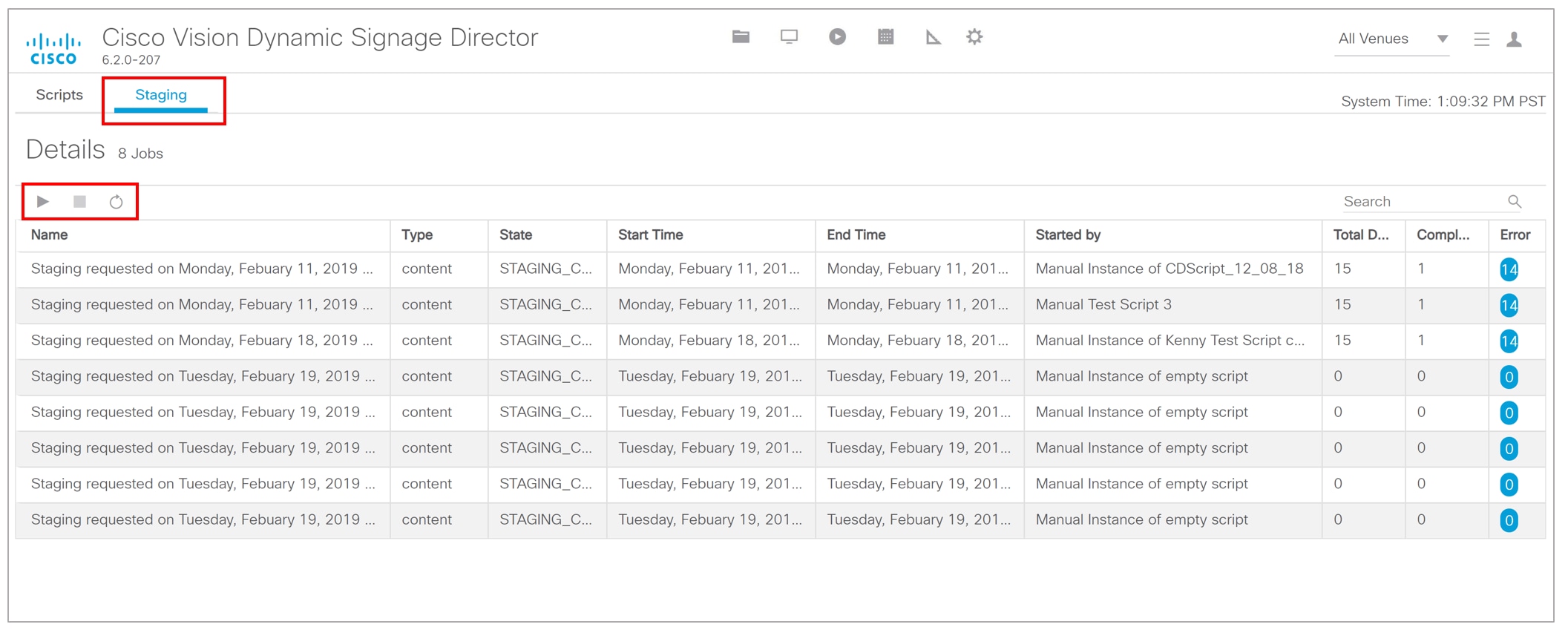Open the folder library icon in header
The image size is (1568, 630).
(x=741, y=36)
